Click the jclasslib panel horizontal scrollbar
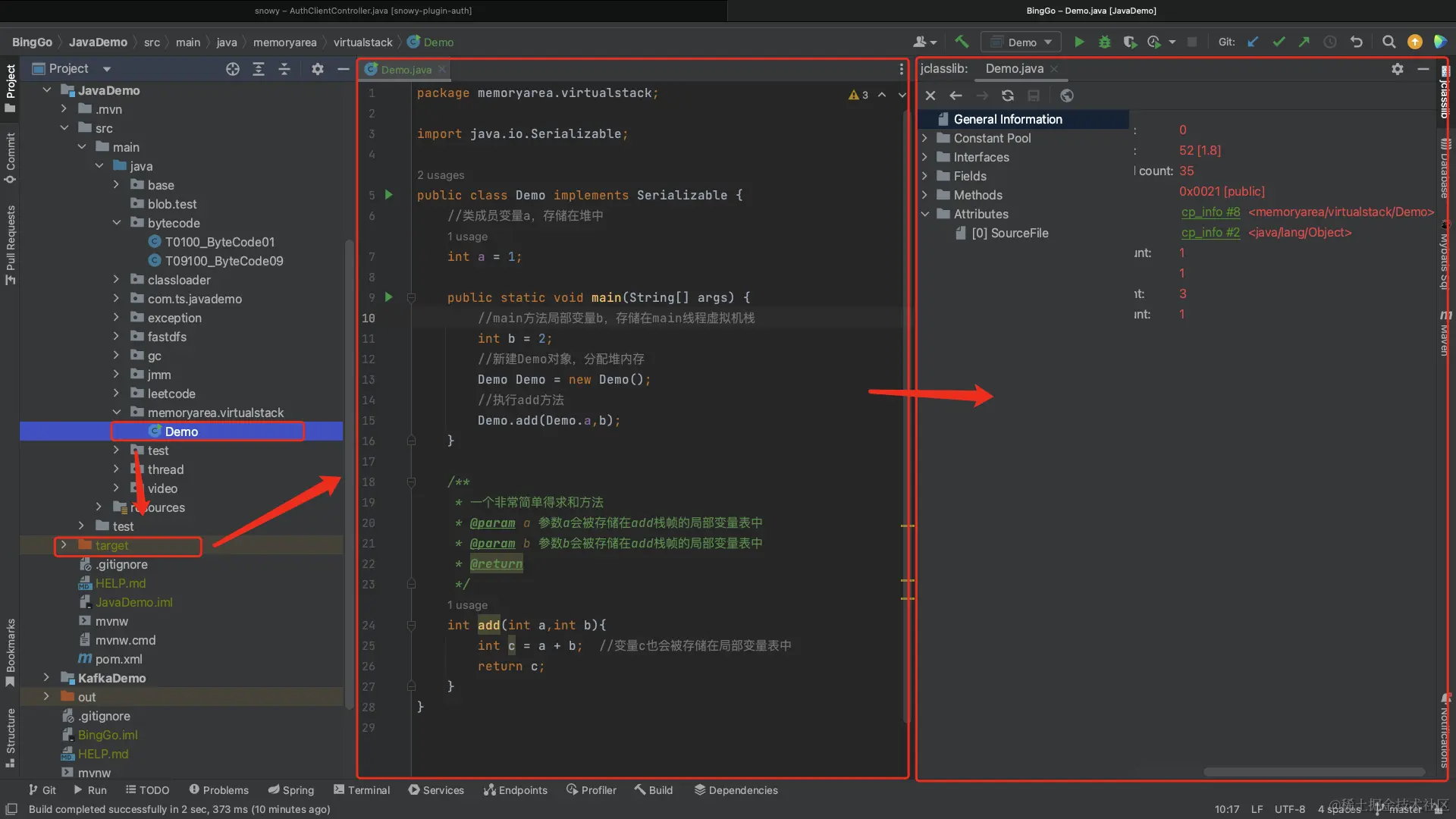1456x819 pixels. click(x=1313, y=772)
